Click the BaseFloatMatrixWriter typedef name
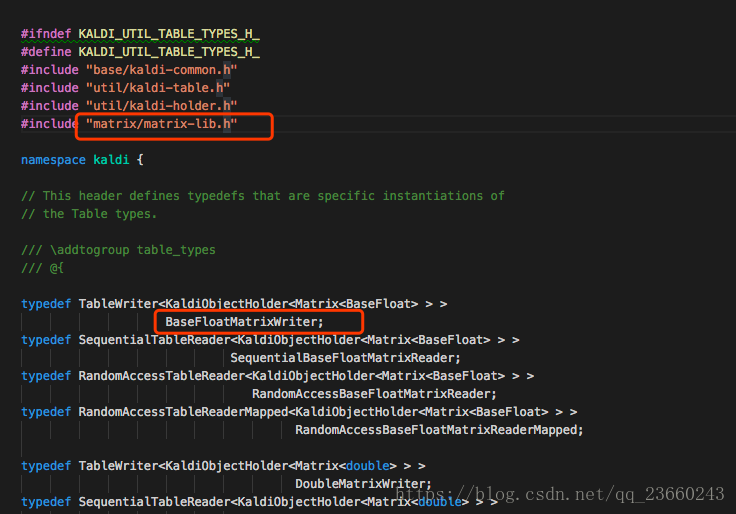Image resolution: width=736 pixels, height=514 pixels. click(x=244, y=322)
